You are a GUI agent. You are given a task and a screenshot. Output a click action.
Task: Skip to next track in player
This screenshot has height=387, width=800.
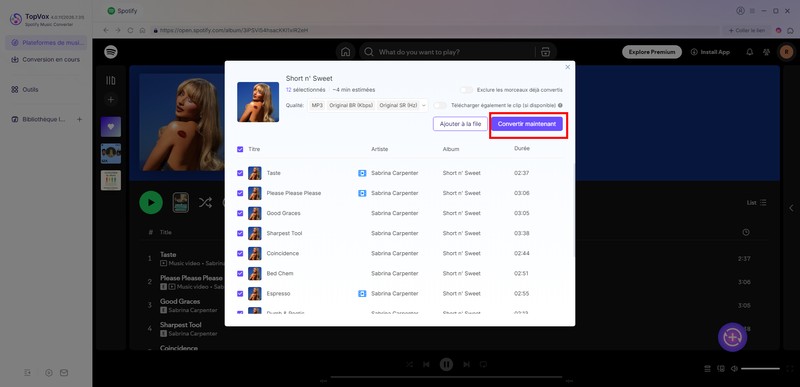466,365
